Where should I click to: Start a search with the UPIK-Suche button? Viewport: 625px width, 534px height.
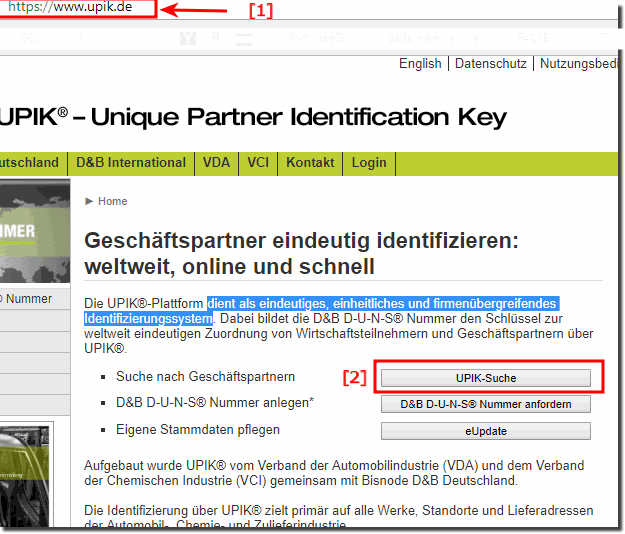coord(485,378)
